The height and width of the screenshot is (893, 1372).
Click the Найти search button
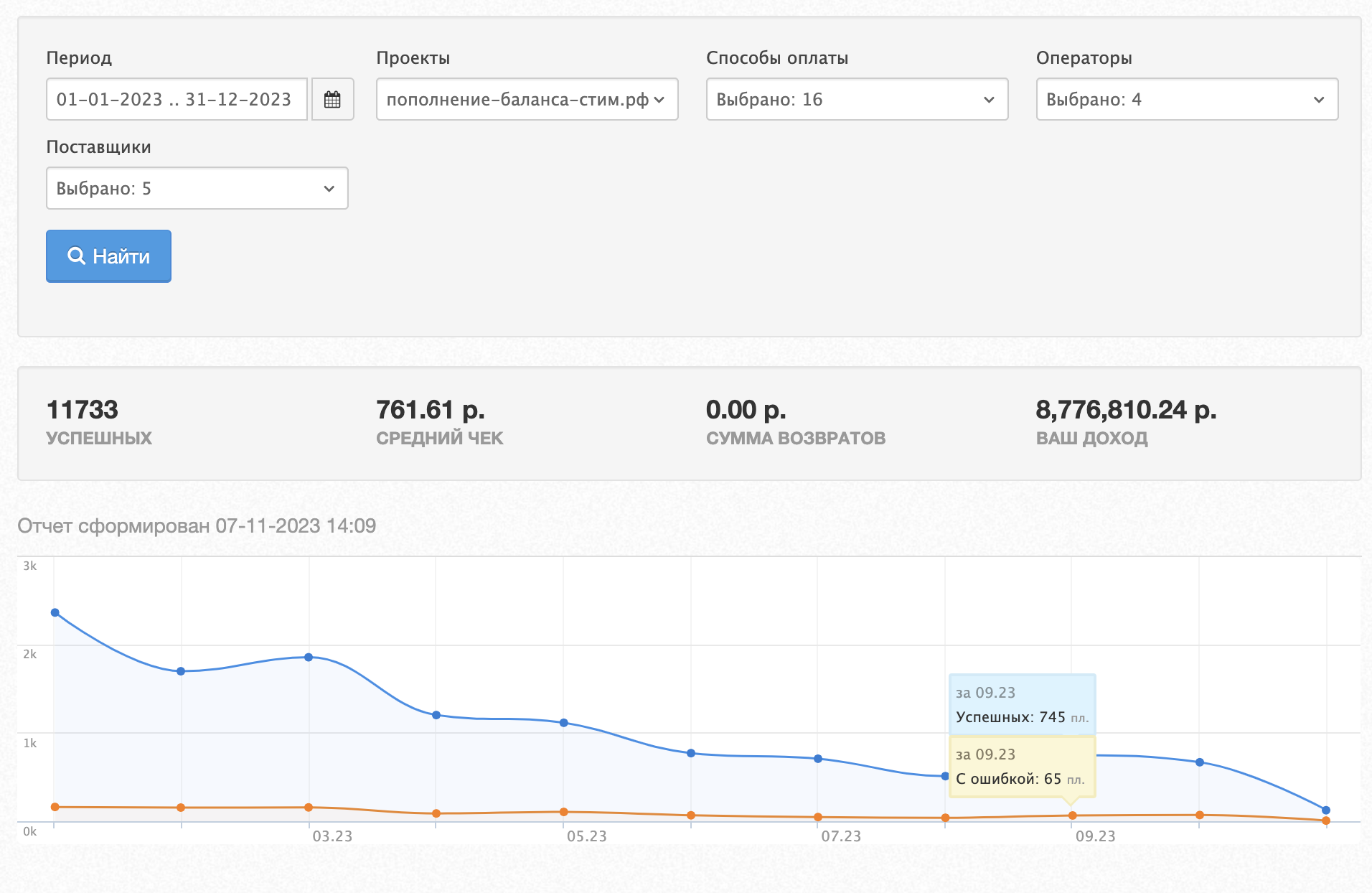coord(108,256)
